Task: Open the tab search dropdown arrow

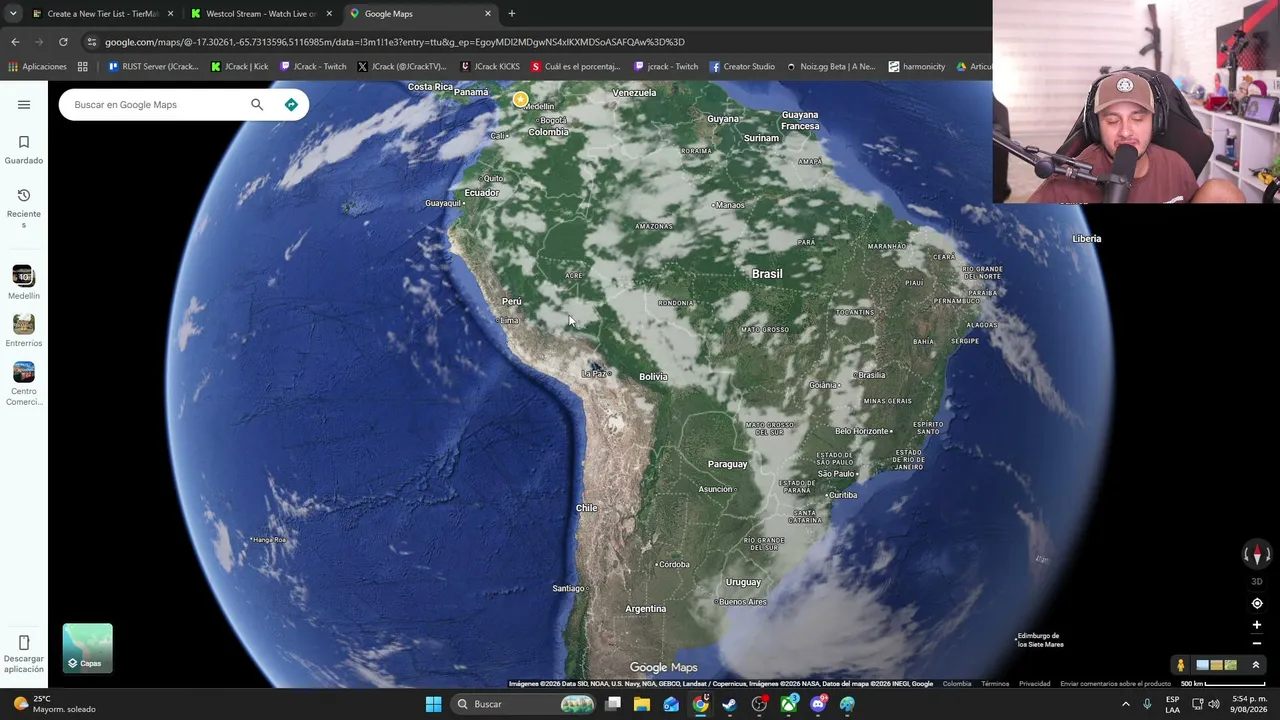Action: tap(14, 14)
